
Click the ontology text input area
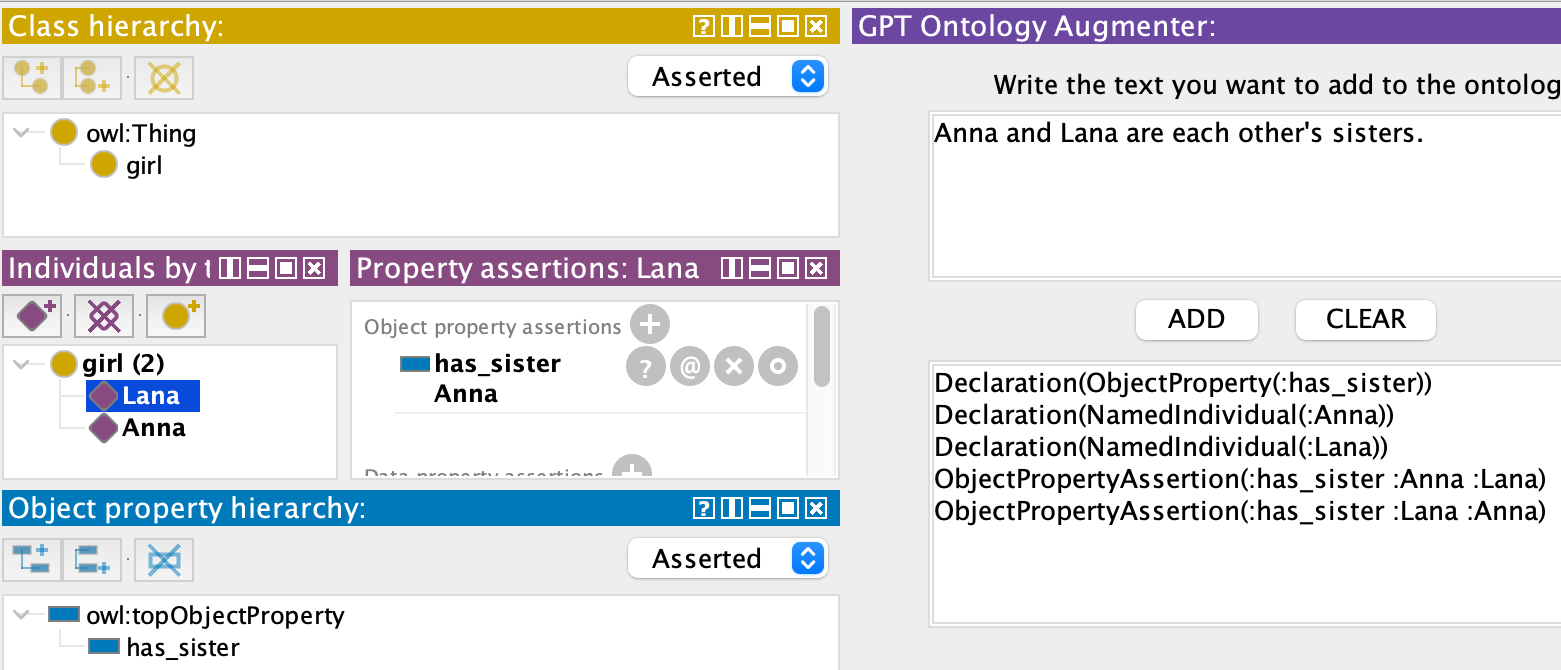tap(1240, 200)
